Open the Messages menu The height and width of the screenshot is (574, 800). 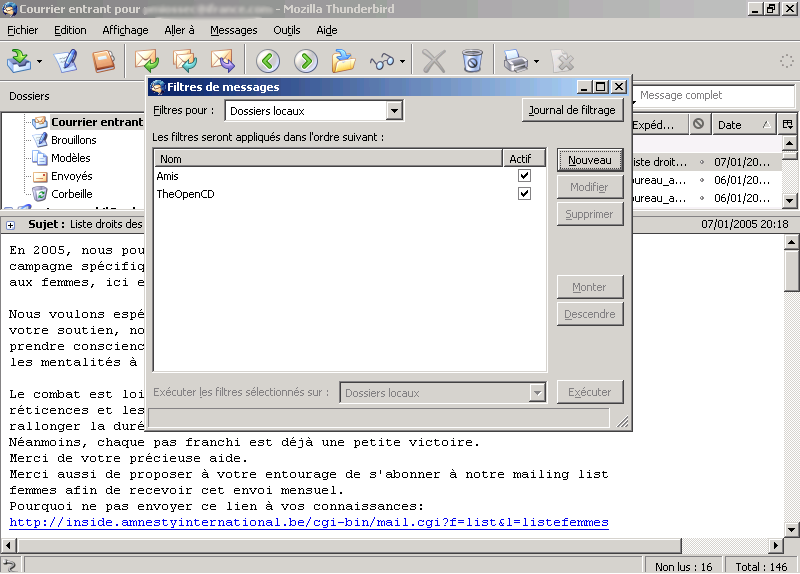click(234, 30)
